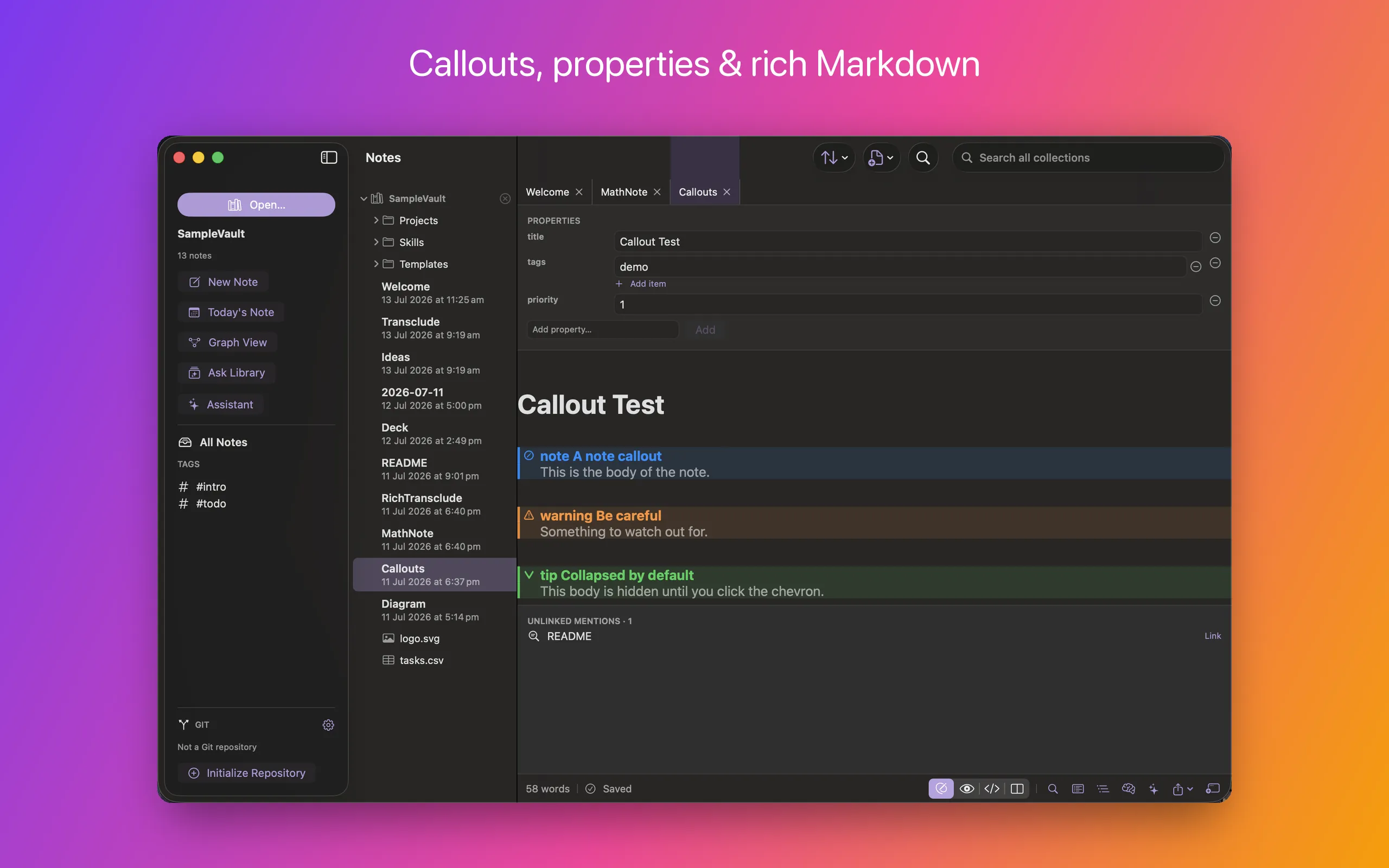The height and width of the screenshot is (868, 1389).
Task: Remove the priority property
Action: (1215, 301)
